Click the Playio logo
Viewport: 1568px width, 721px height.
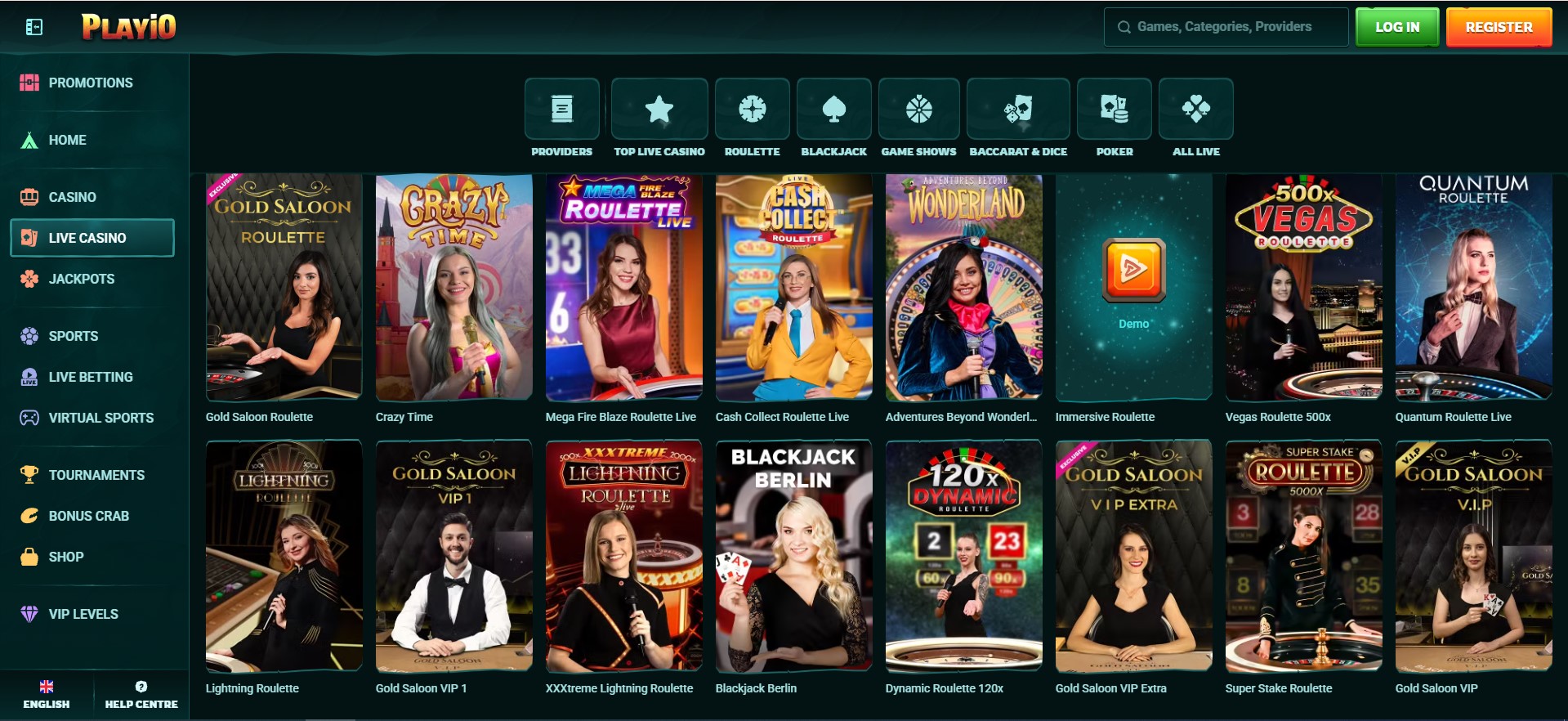[129, 27]
